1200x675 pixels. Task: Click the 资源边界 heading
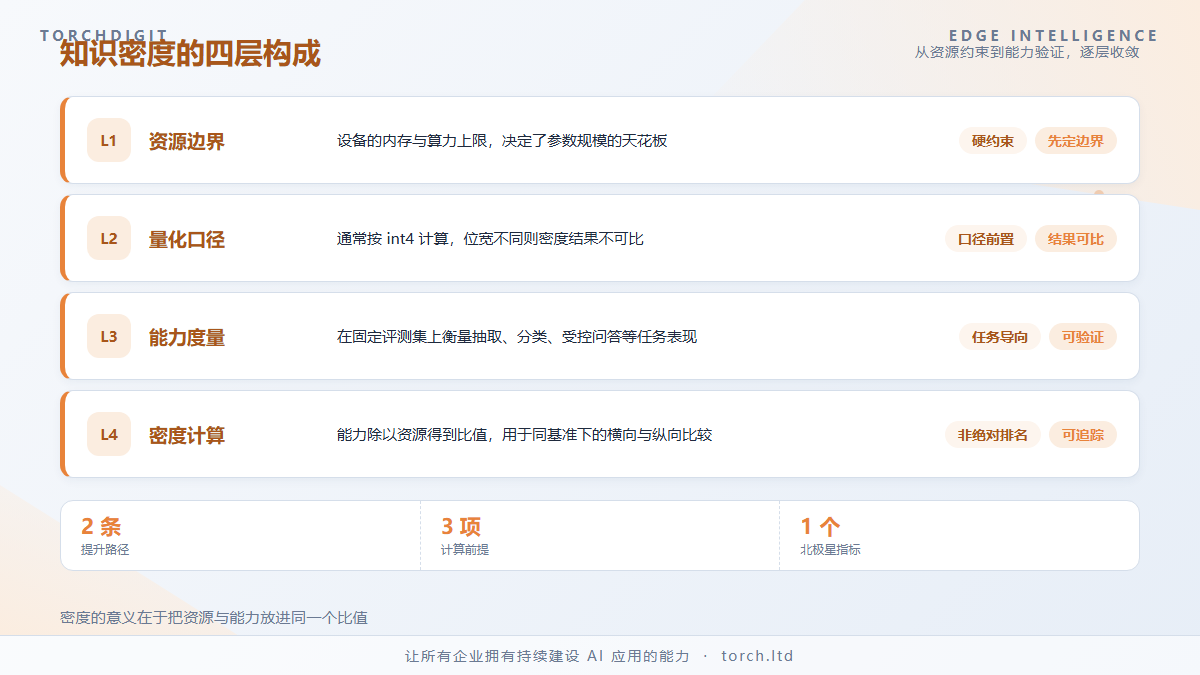(x=187, y=141)
